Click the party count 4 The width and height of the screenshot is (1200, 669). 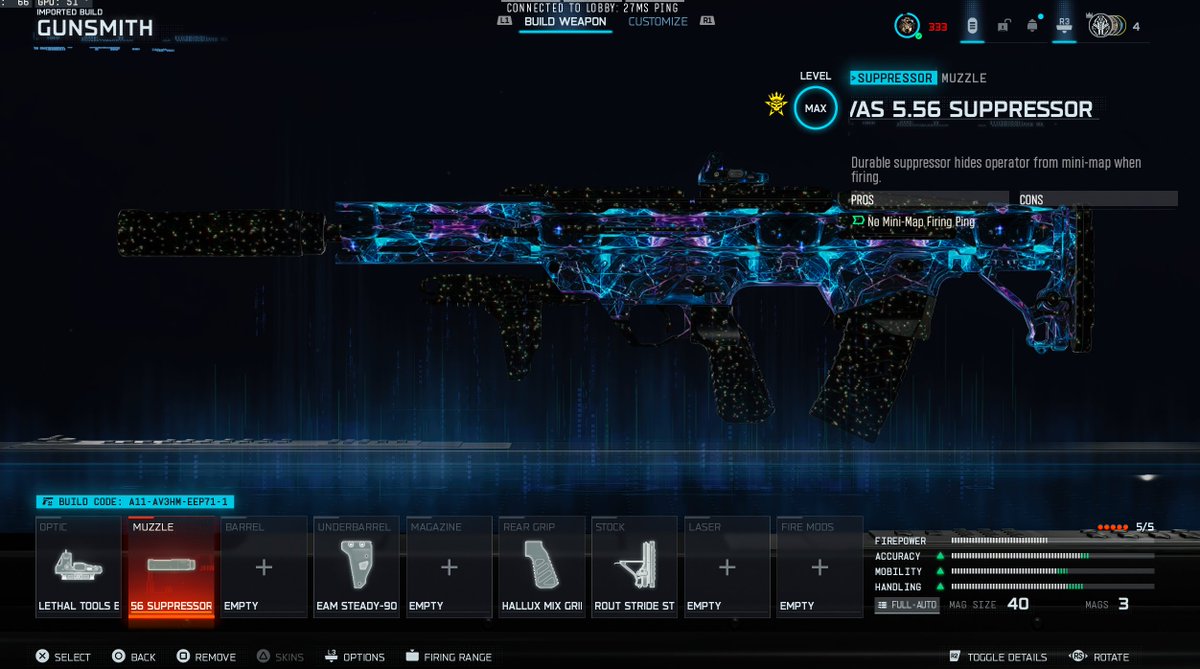(1136, 27)
